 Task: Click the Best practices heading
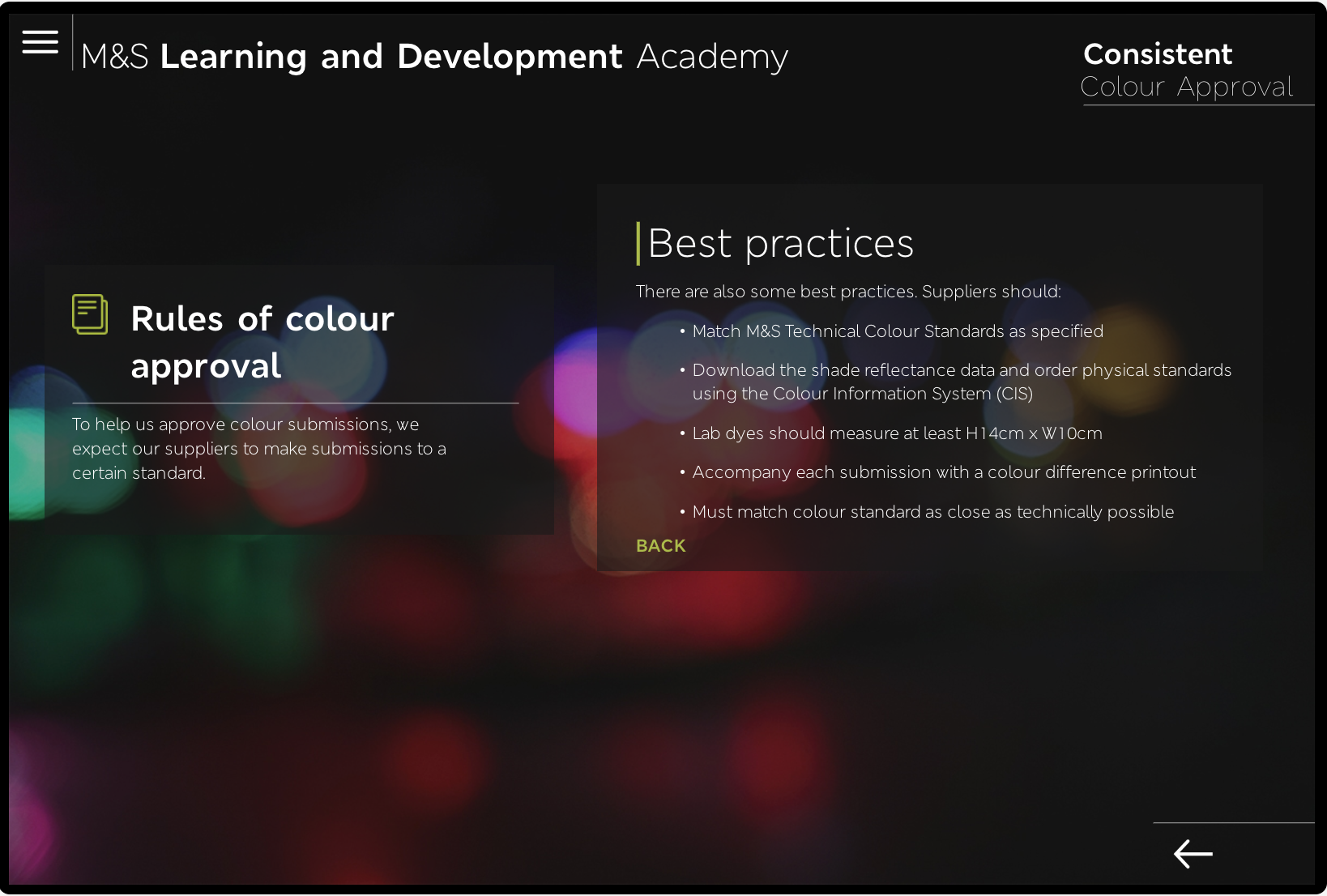(x=781, y=243)
